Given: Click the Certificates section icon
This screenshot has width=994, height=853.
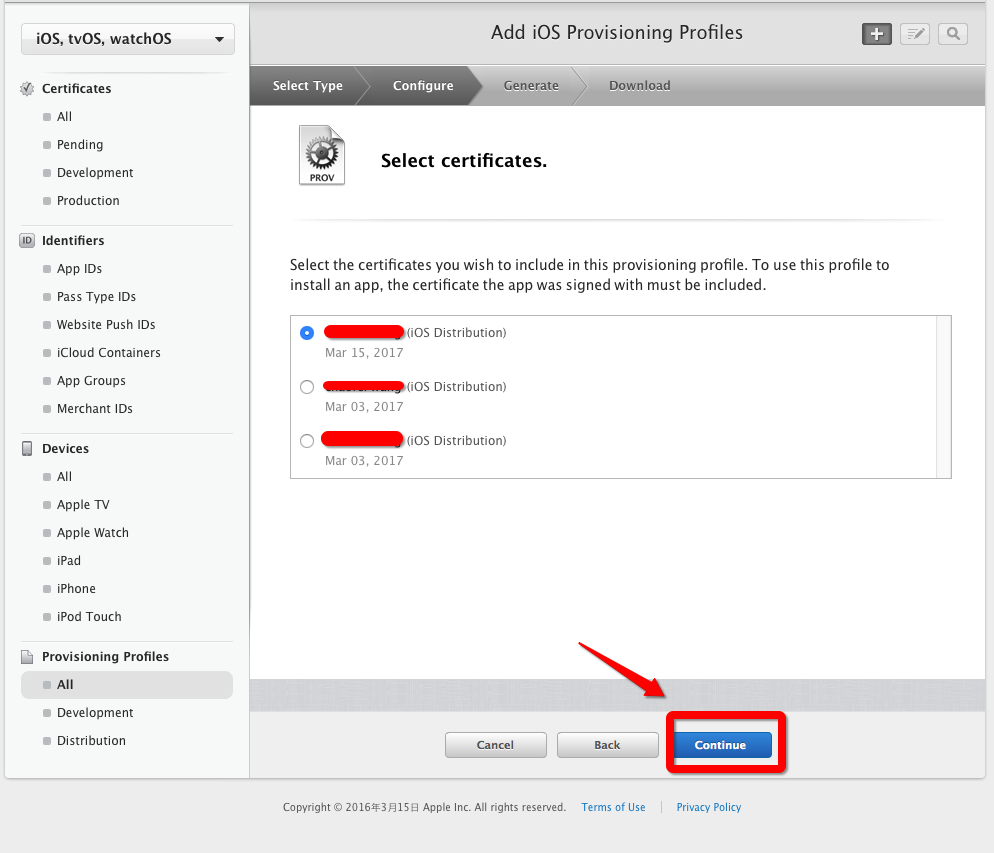Looking at the screenshot, I should click(27, 89).
